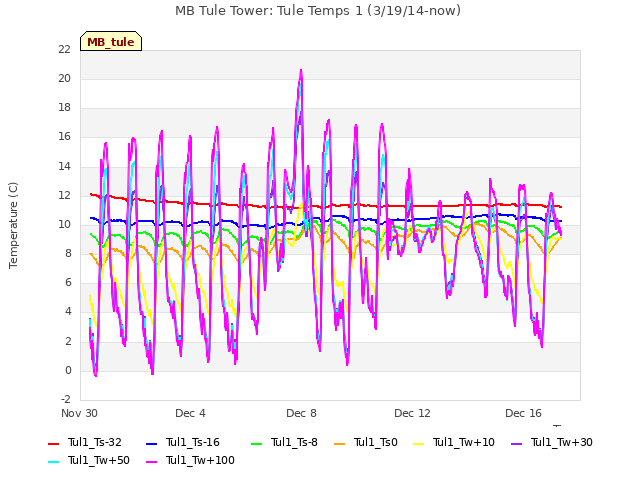Click the 6 y-axis tick label
Screen dimensions: 640x480
[68, 283]
